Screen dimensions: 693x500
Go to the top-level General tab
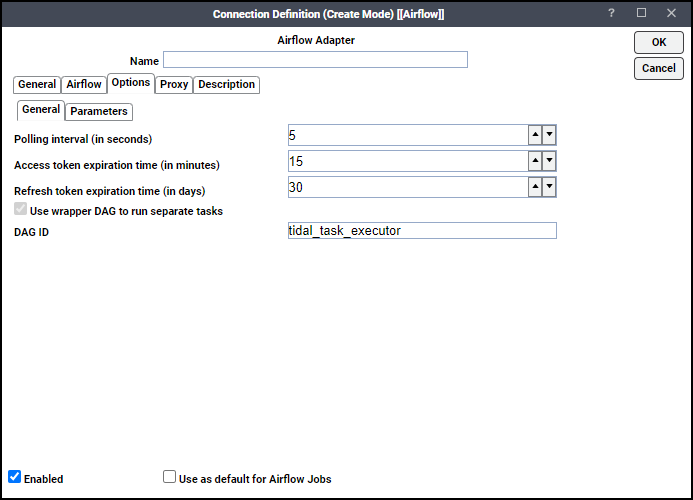37,84
